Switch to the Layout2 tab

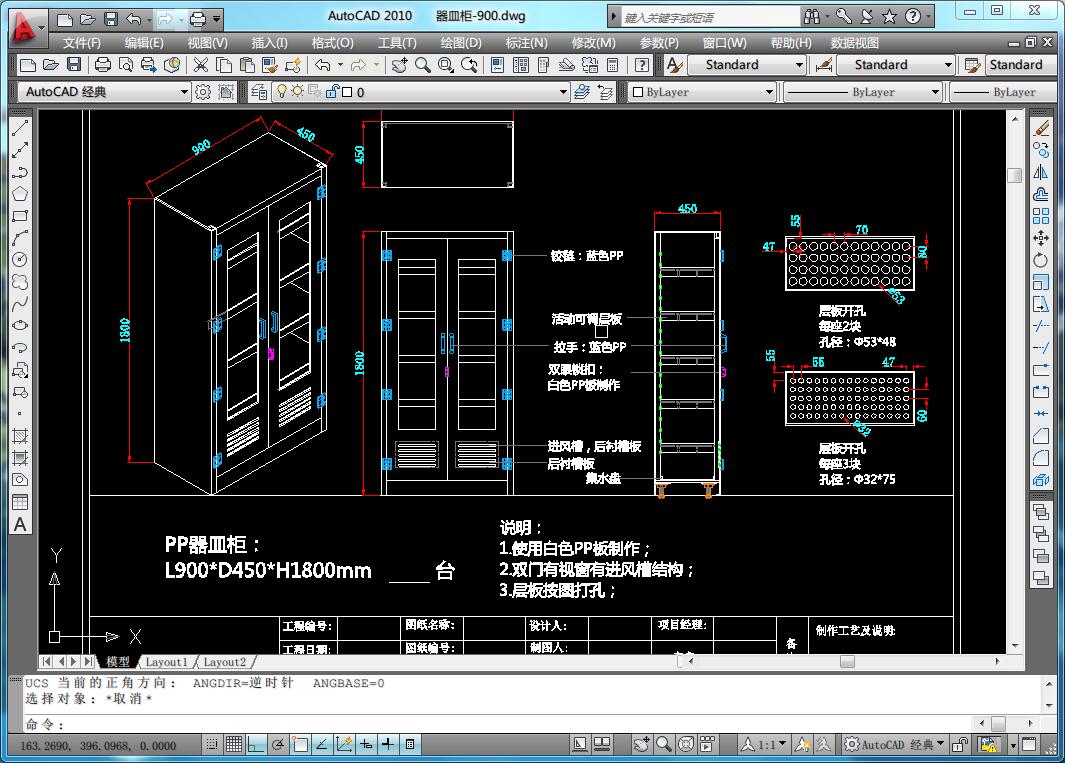(224, 662)
